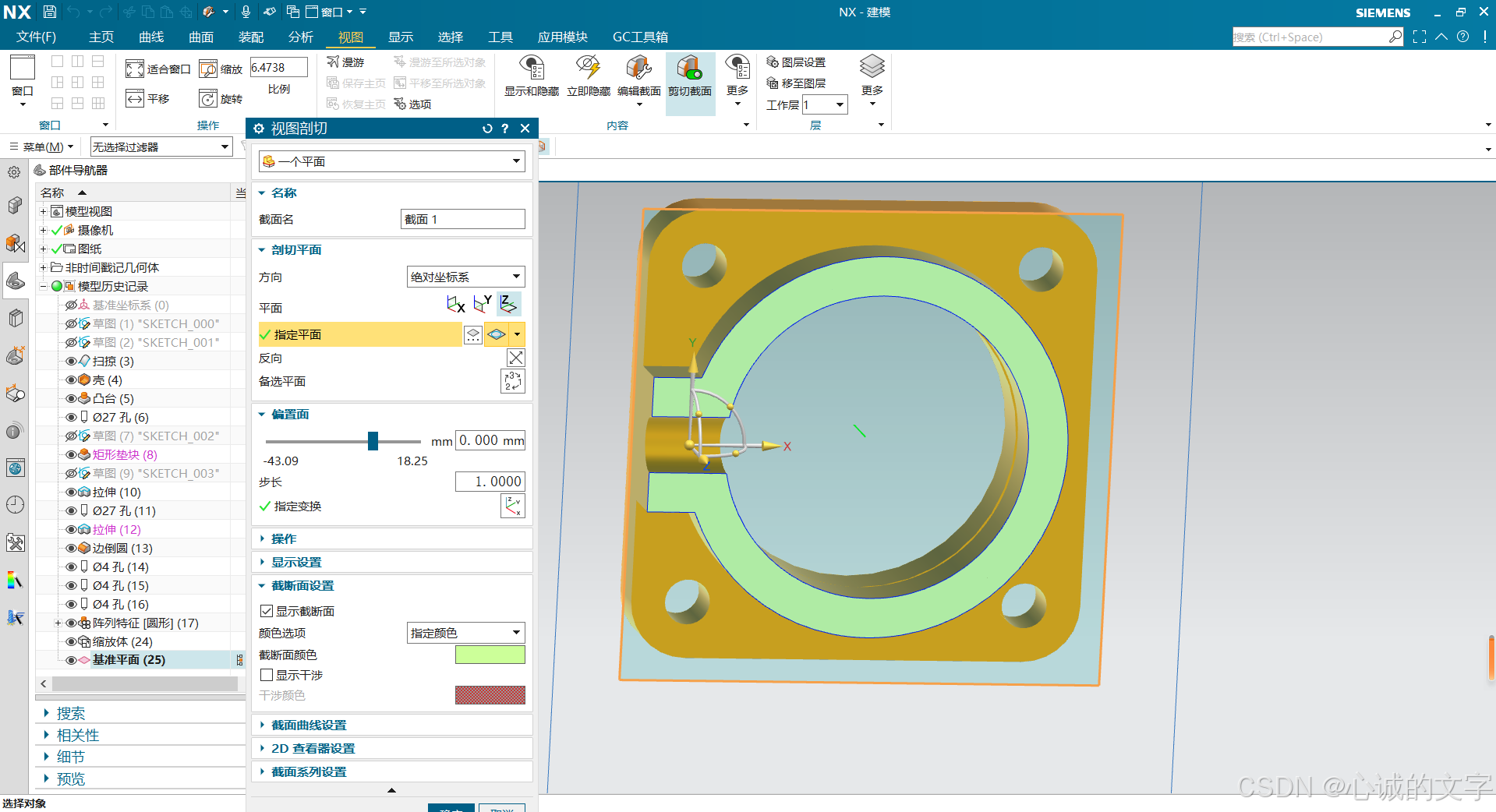Screen dimensions: 1496x812
Task: Expand the 操作 section
Action: [391, 538]
